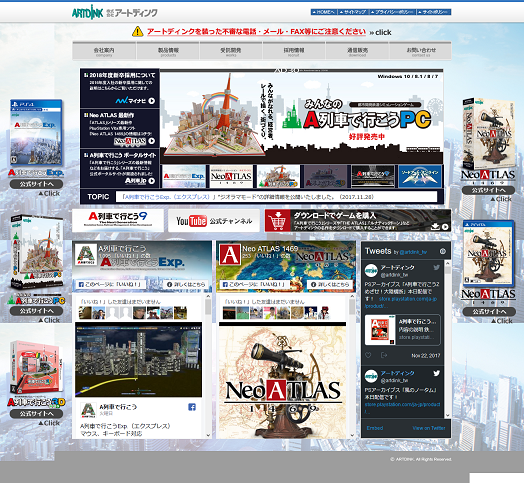Open the A列車で行こう store card in tweet
This screenshot has width=524, height=483.
tap(402, 330)
